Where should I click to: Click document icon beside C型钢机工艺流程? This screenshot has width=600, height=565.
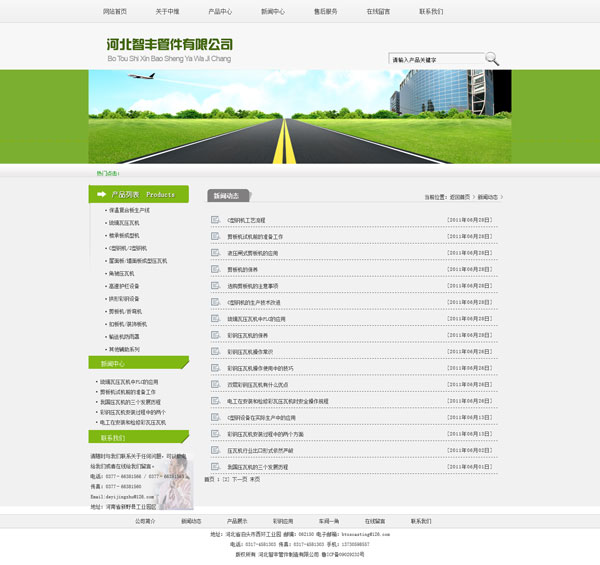[215, 220]
